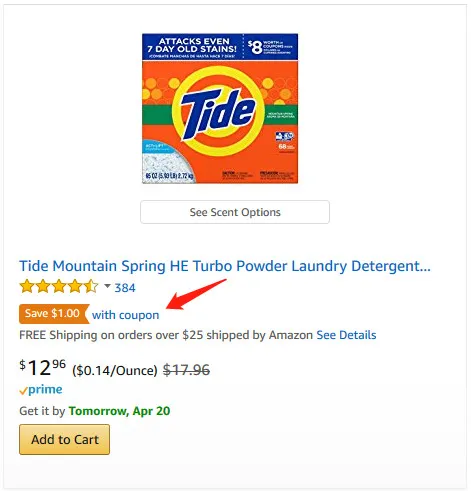Open the Tide Mountain Spring product title link
The height and width of the screenshot is (491, 471).
click(225, 266)
